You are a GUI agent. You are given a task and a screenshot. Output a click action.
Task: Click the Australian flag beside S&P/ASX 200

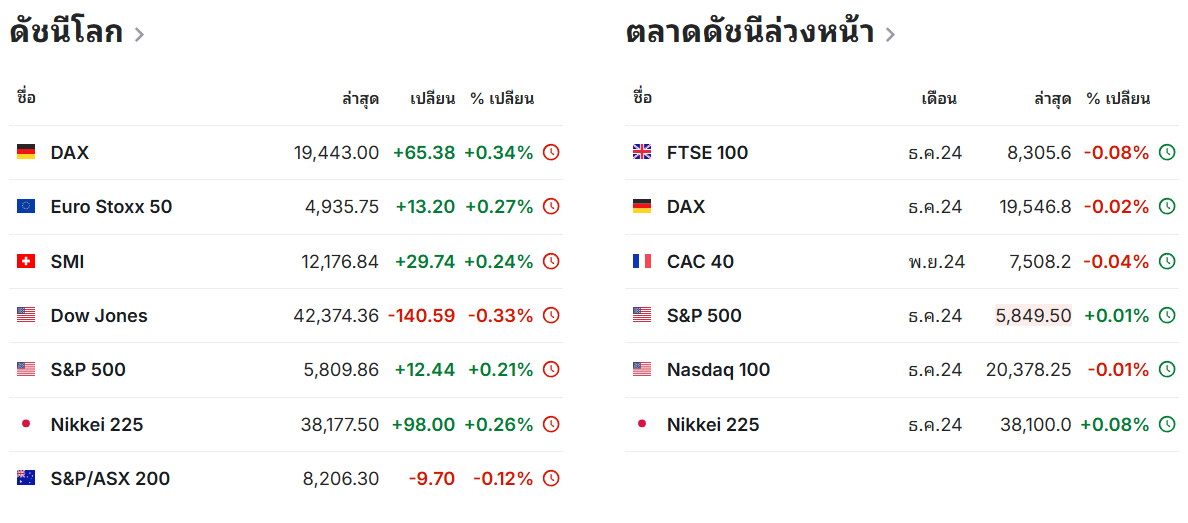click(x=26, y=479)
